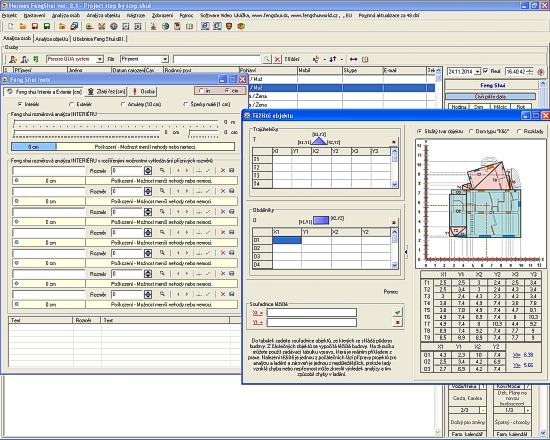Screen dimensions: 550x440
Task: Click the magnifier search icon beside filter field
Action: 267,59
